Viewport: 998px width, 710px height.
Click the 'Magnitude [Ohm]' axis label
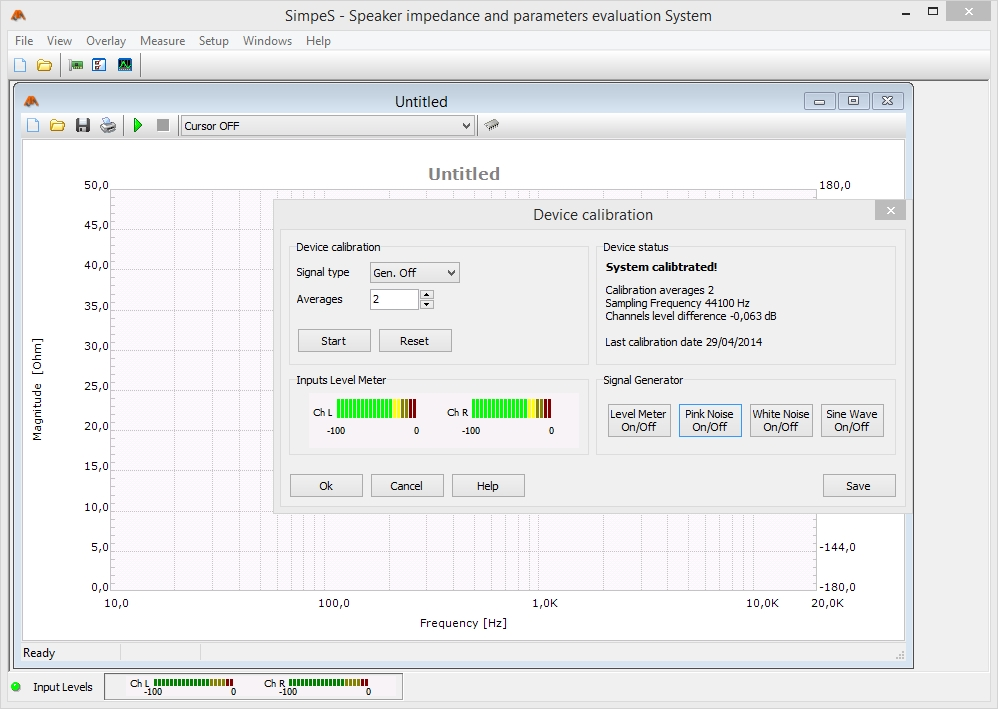[x=38, y=389]
